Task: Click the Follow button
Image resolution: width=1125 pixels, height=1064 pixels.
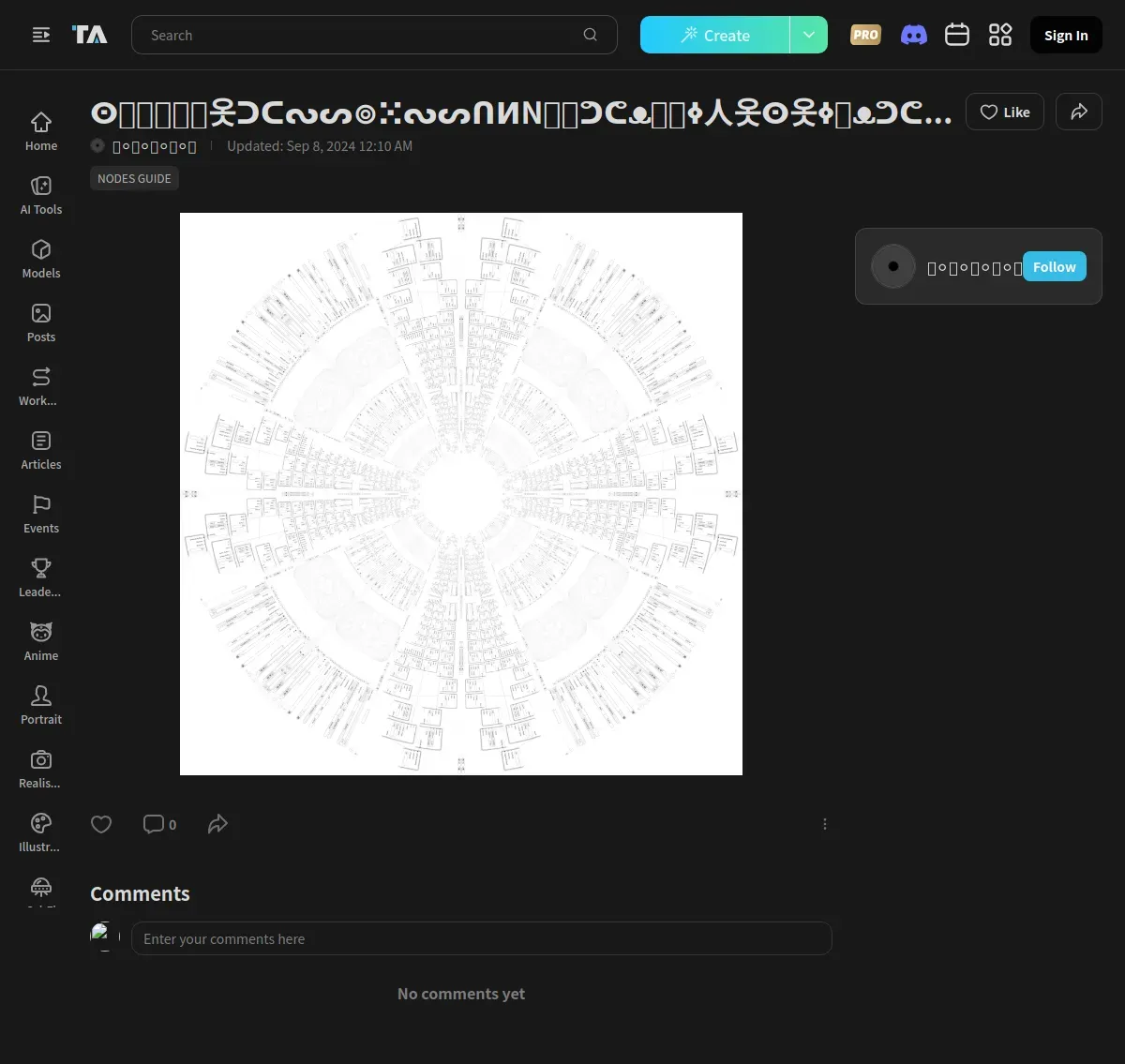Action: (1055, 266)
